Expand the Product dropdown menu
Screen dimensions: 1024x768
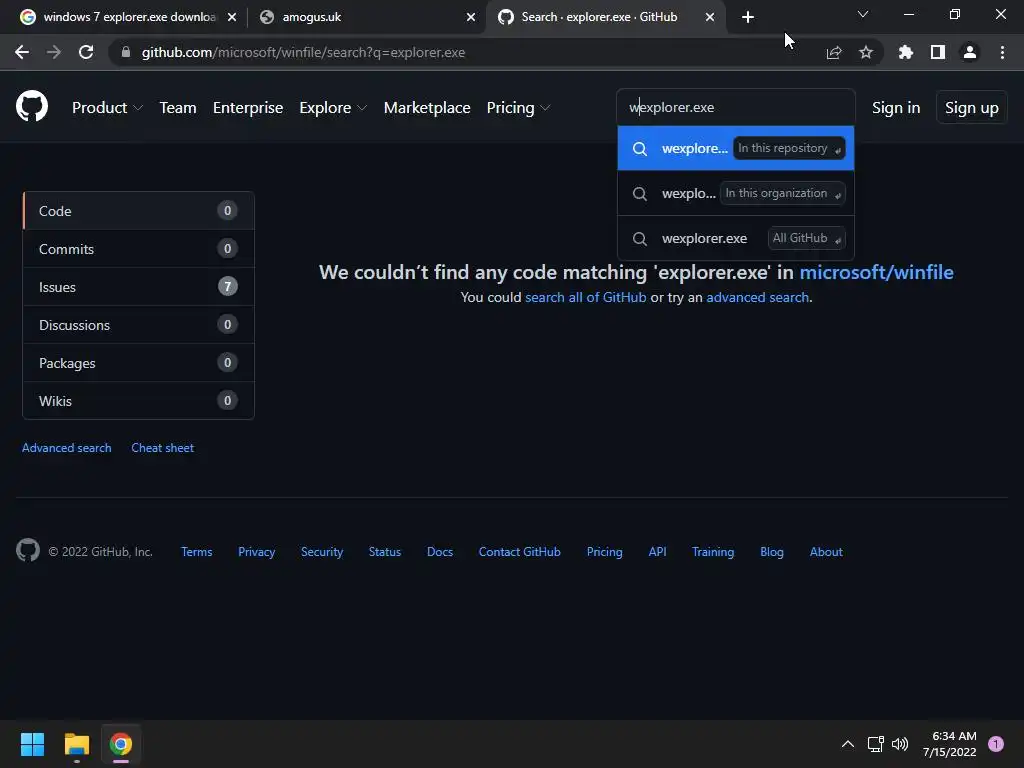[107, 108]
